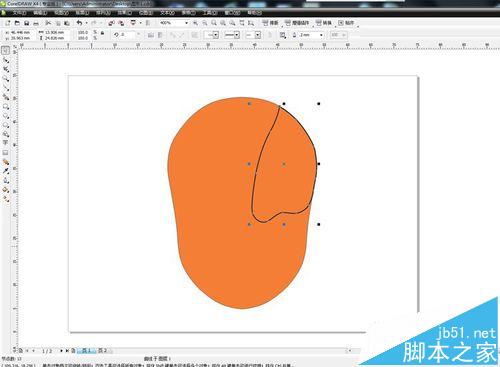Expand the undo history dropdown arrow
500x367 pixels.
tap(86, 23)
